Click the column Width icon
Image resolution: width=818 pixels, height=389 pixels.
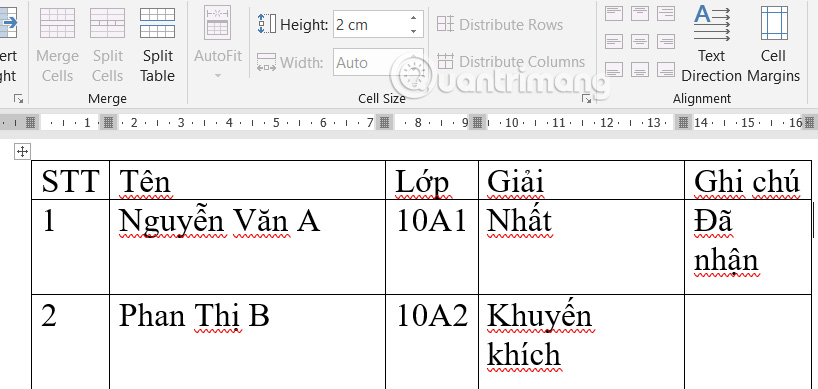[x=267, y=62]
